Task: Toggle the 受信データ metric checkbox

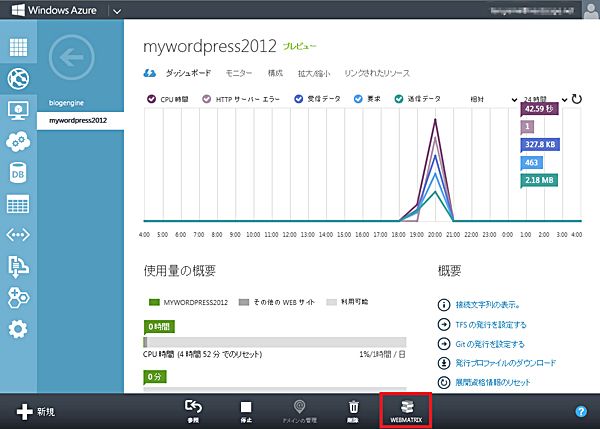Action: 298,99
